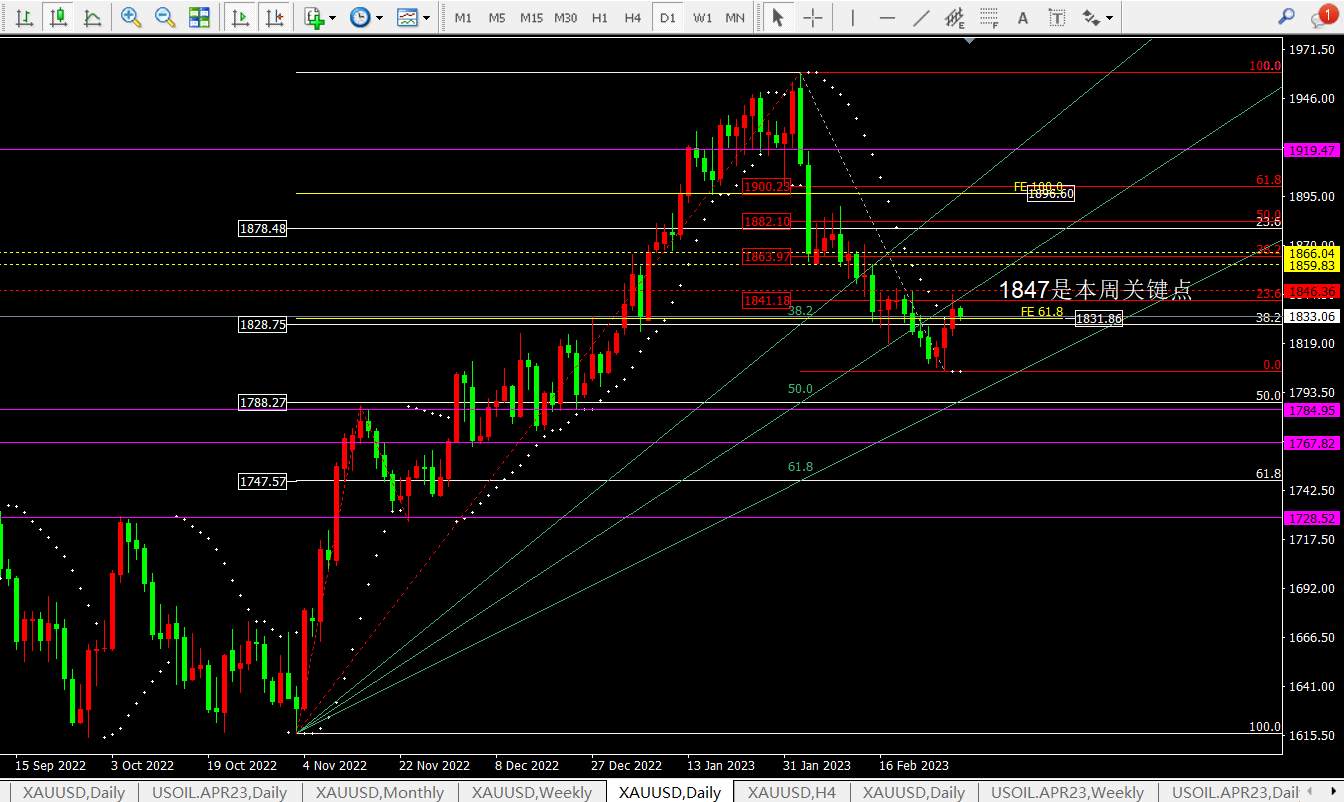Expand the templates dropdown arrow
Screen dimensions: 1344x802
(427, 18)
